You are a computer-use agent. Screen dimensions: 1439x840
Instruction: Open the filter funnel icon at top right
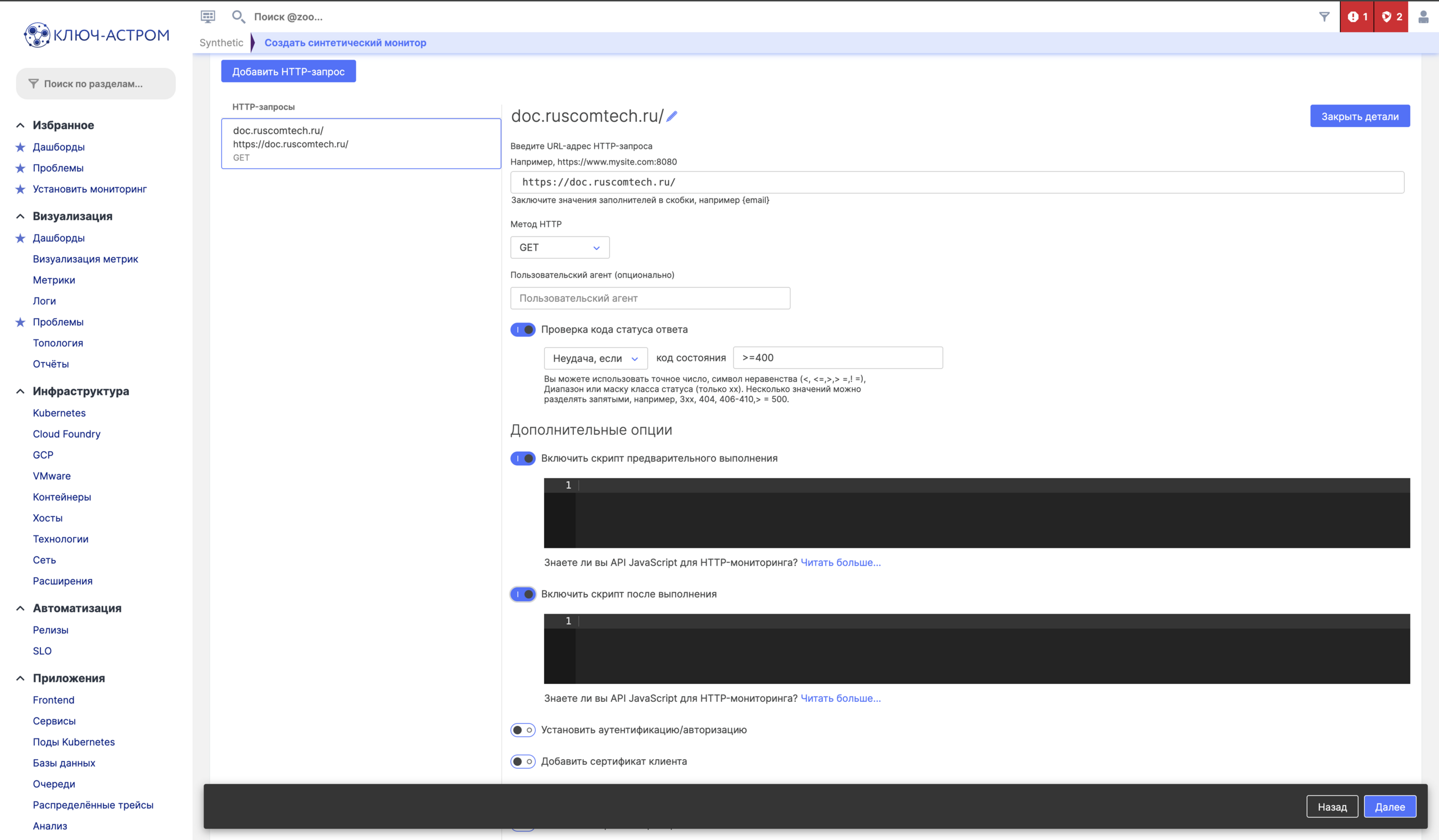click(1324, 16)
